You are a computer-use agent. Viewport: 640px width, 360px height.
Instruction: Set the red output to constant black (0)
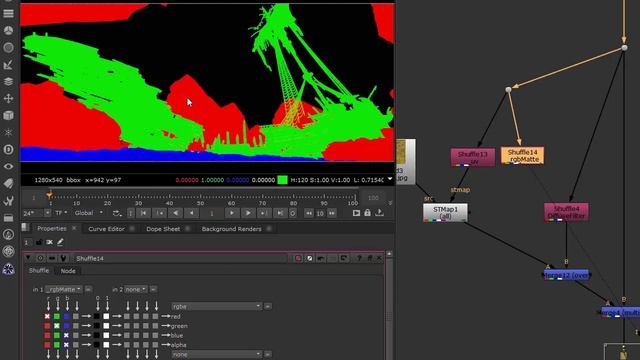tap(97, 316)
